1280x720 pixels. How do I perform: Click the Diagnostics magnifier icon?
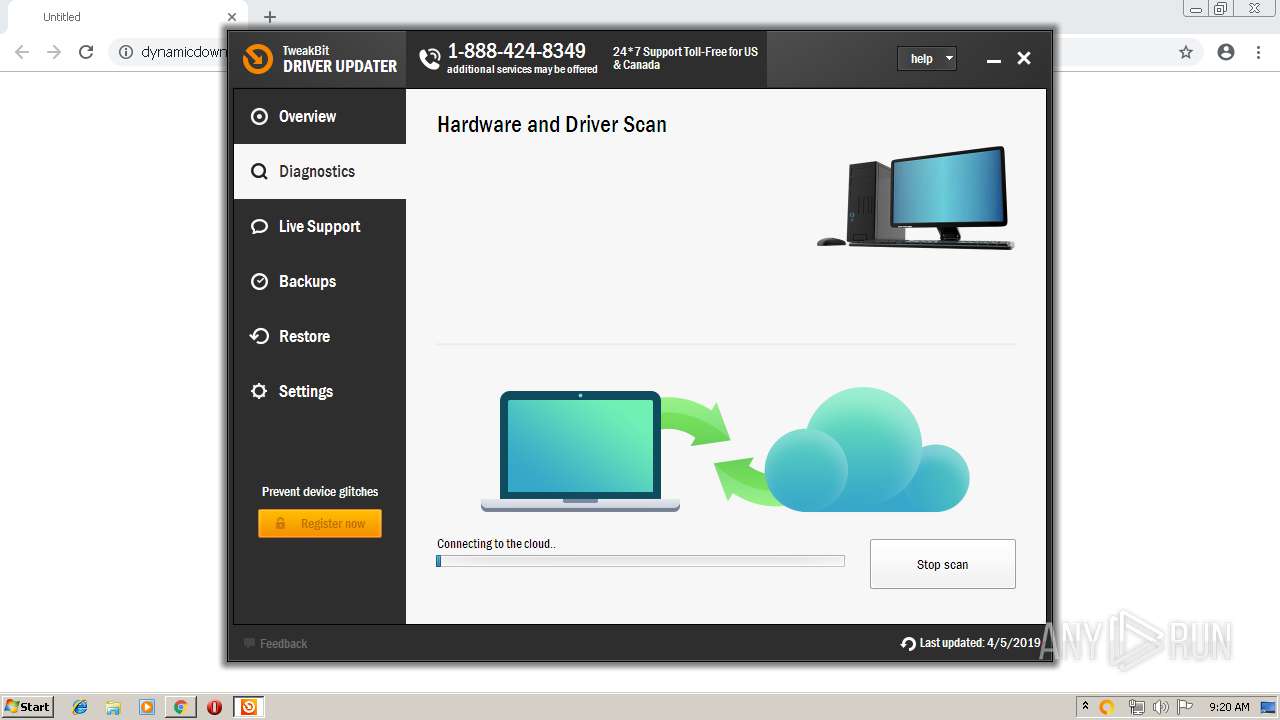[259, 171]
